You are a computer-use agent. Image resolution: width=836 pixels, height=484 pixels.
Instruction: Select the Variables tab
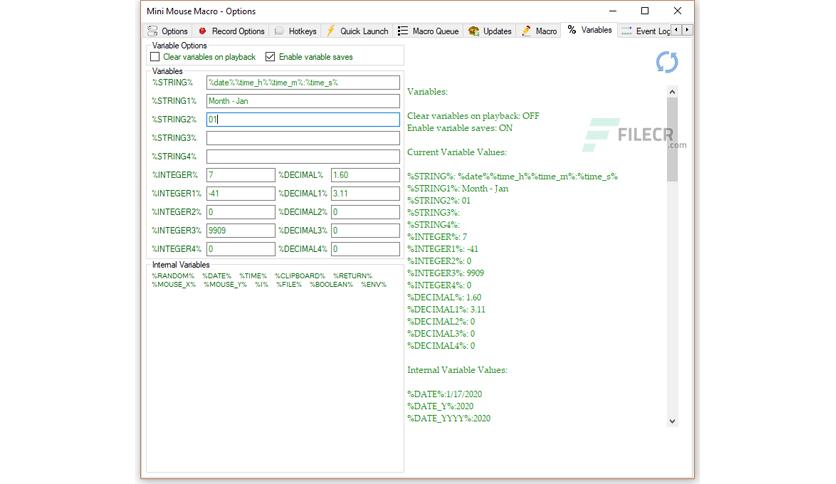click(x=589, y=30)
